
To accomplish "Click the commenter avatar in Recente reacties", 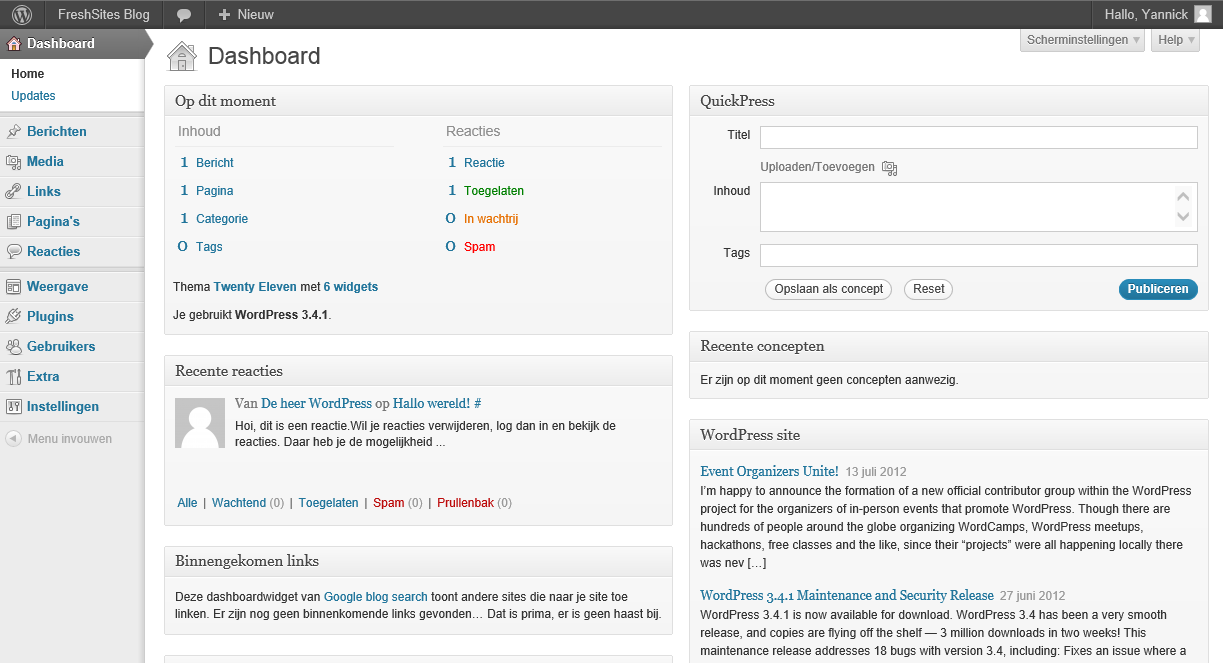I will click(x=200, y=423).
